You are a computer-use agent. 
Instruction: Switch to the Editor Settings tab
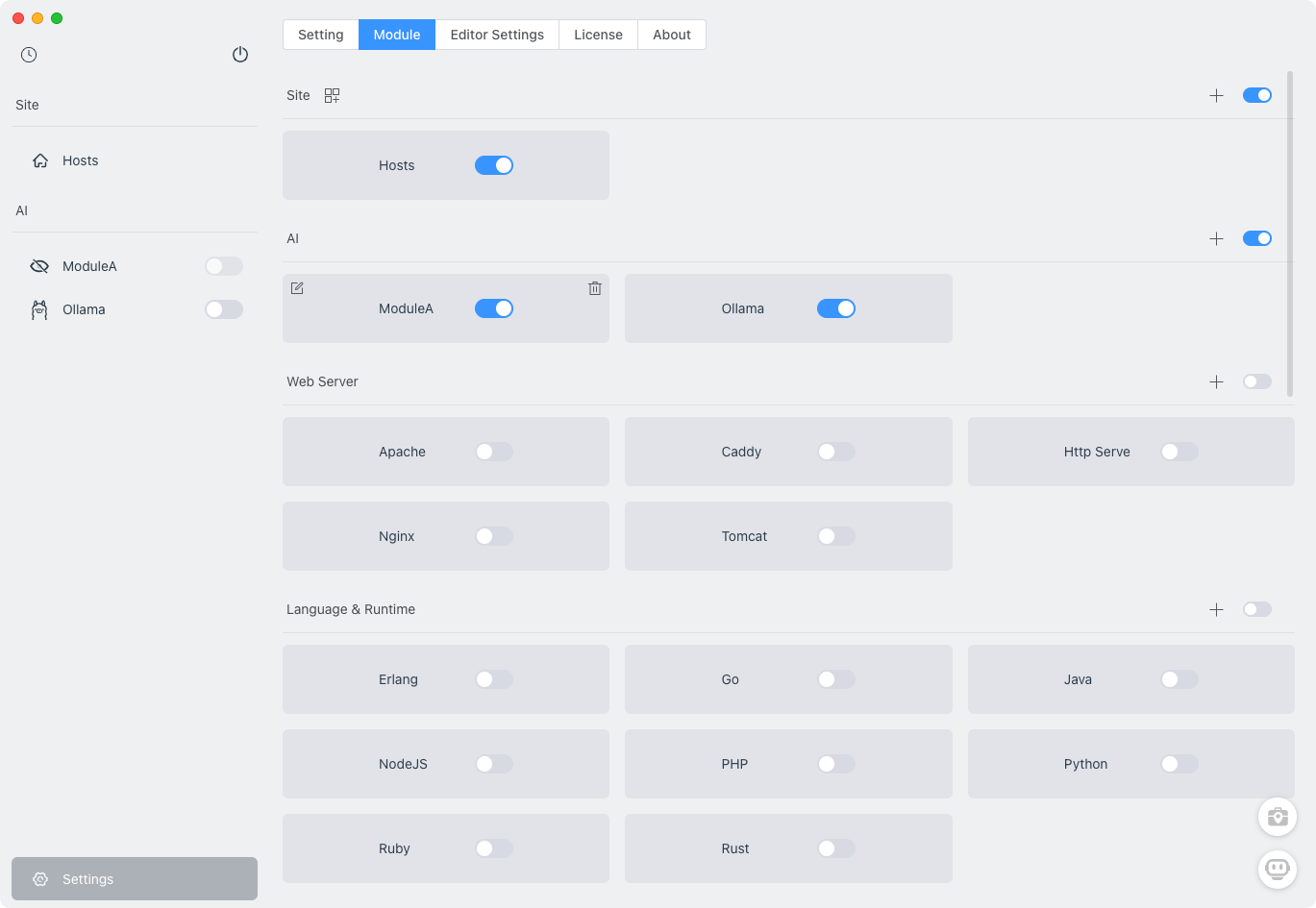tap(497, 34)
